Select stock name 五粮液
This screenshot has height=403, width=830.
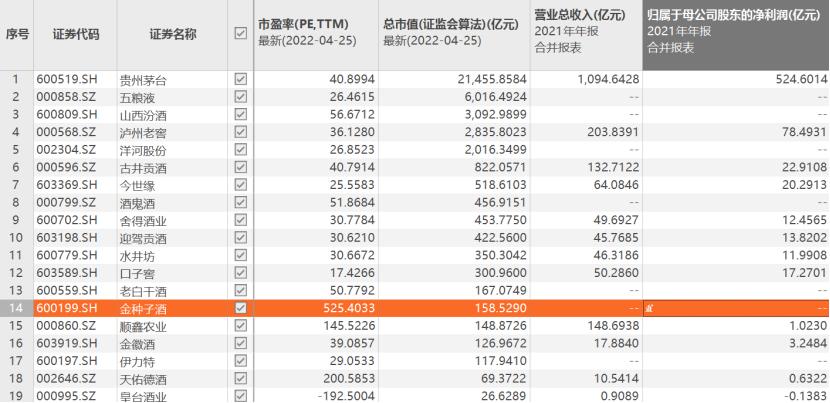138,98
